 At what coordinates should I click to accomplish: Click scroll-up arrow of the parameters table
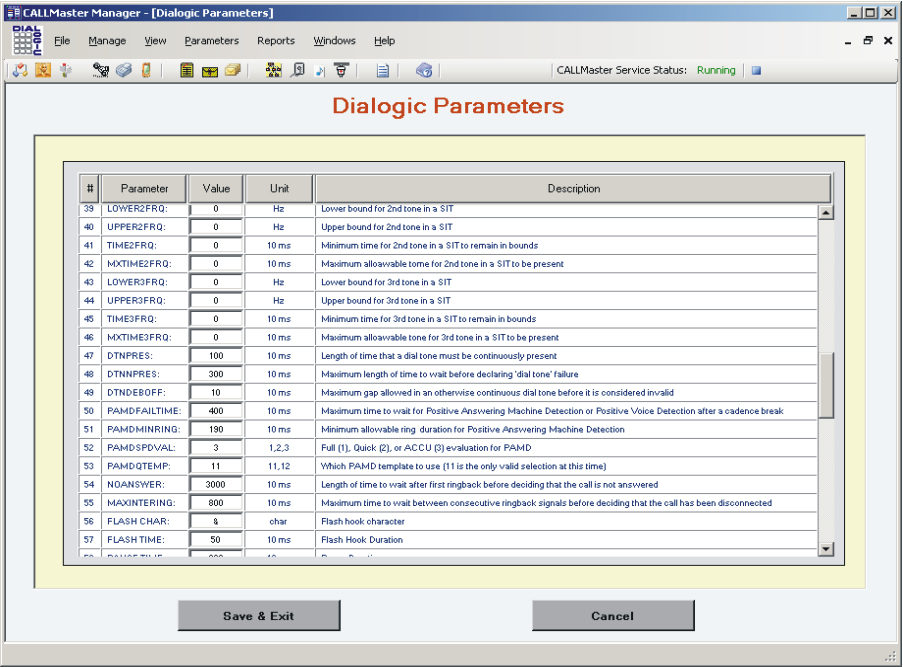click(x=826, y=213)
